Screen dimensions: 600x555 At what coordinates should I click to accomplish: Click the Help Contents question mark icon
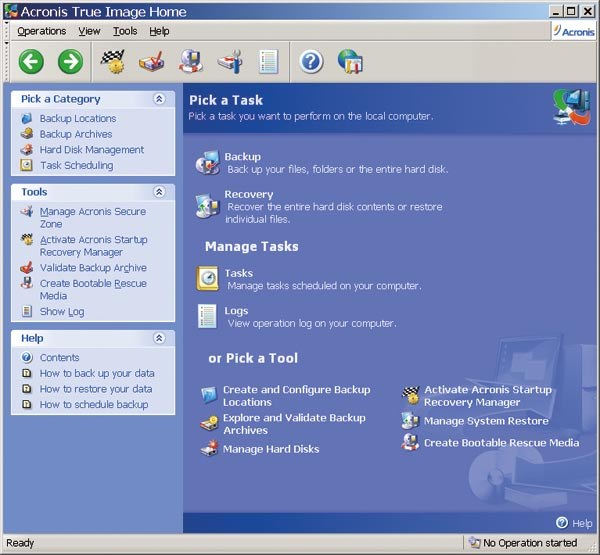(27, 357)
